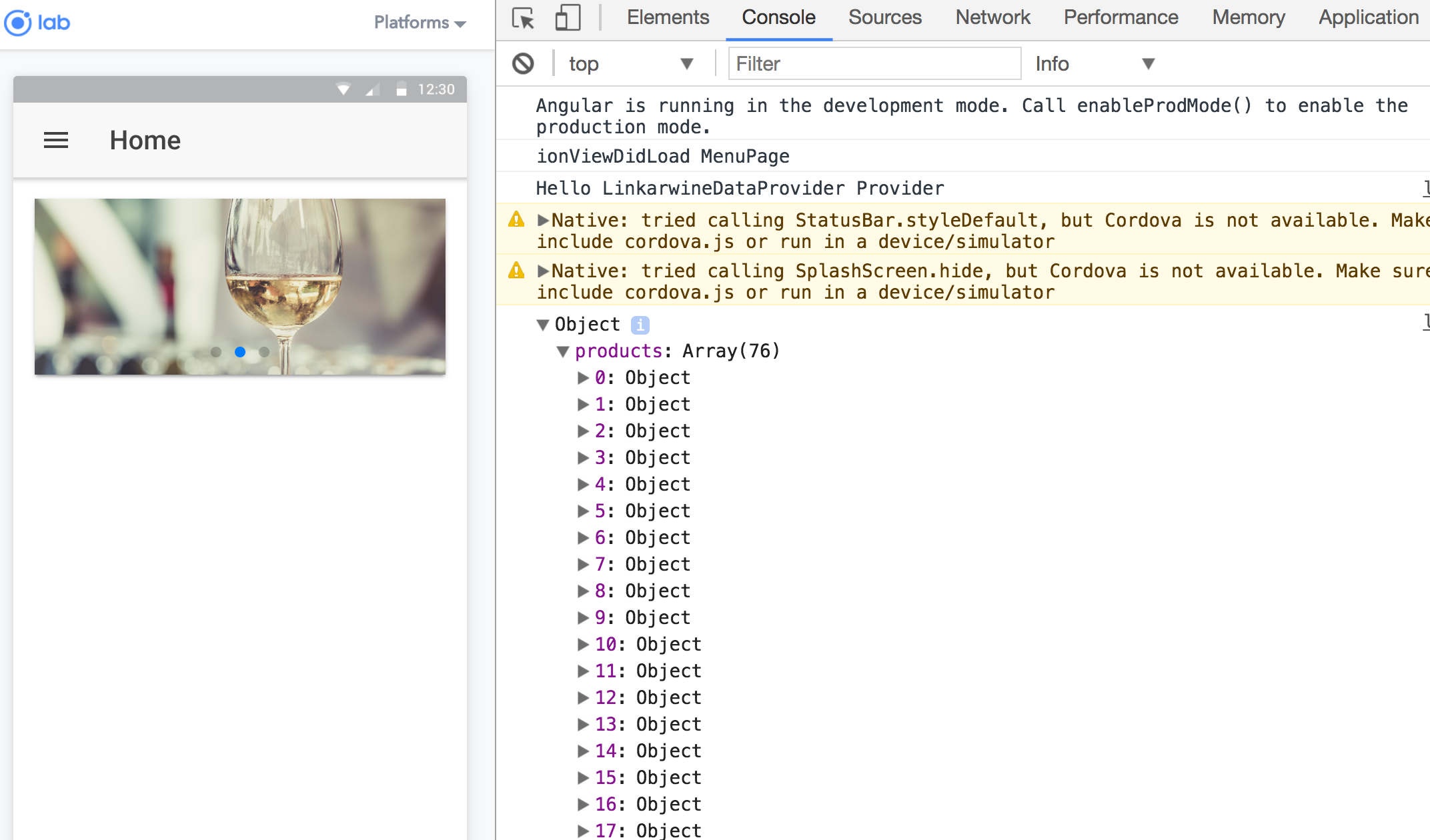1430x840 pixels.
Task: Click the console Filter input field
Action: pos(874,64)
